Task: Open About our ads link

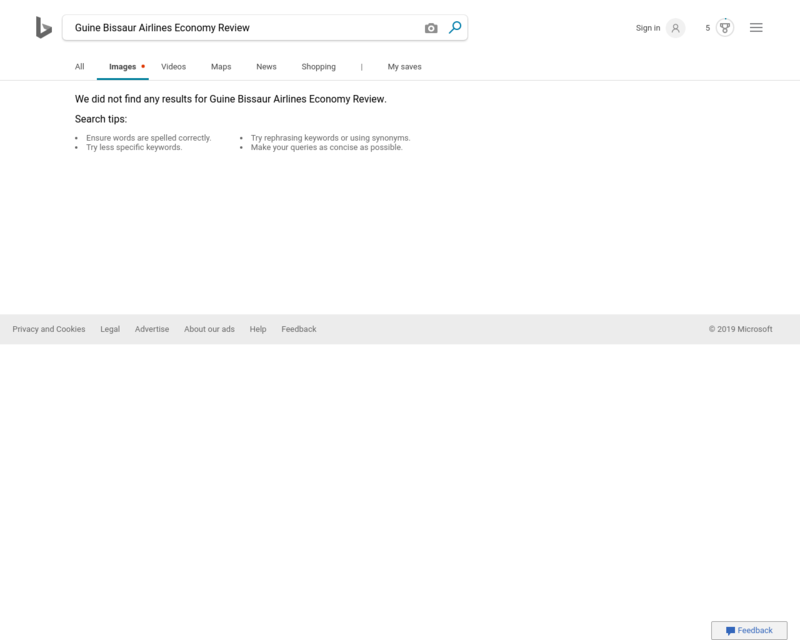Action: click(x=209, y=329)
